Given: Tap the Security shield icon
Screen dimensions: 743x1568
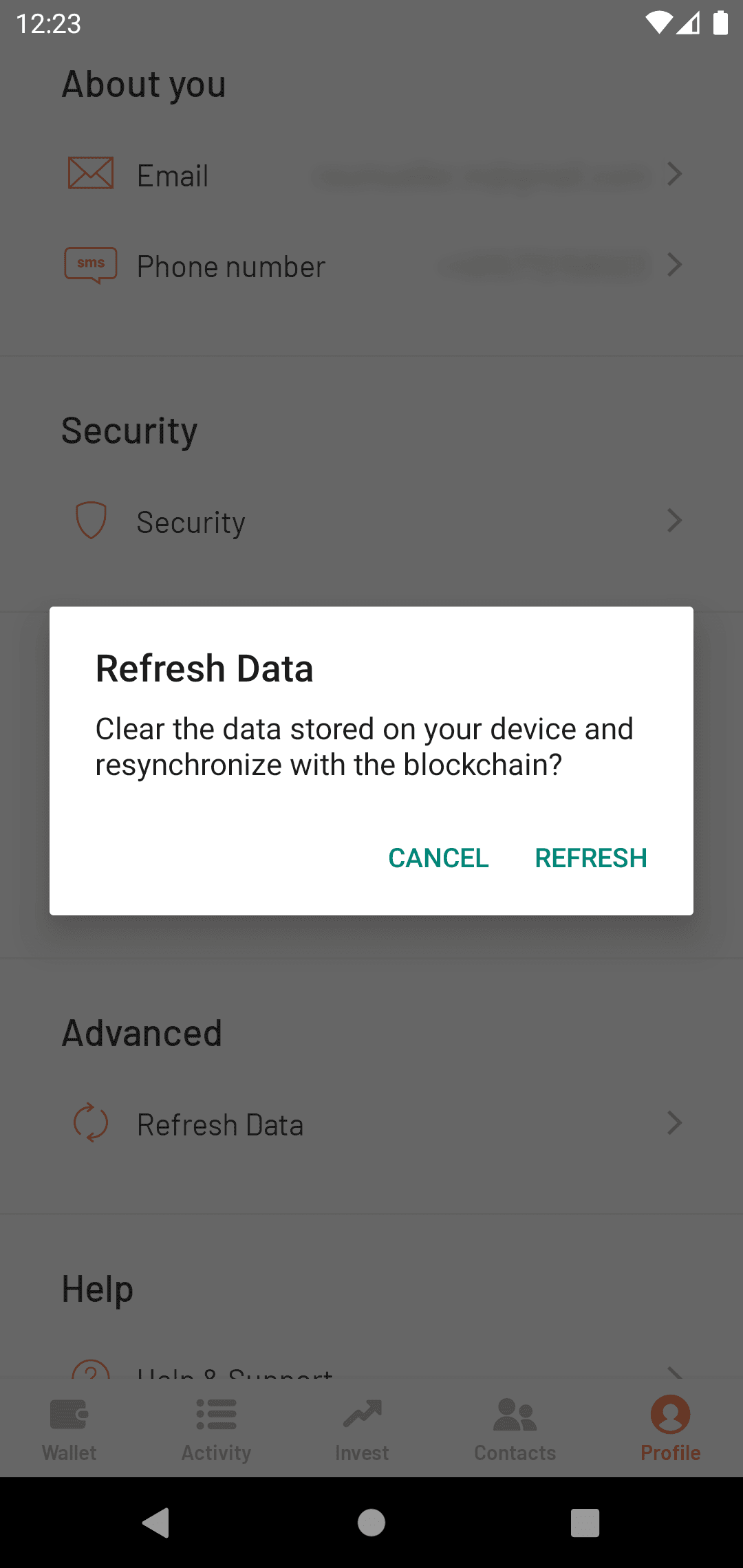Looking at the screenshot, I should pos(91,521).
